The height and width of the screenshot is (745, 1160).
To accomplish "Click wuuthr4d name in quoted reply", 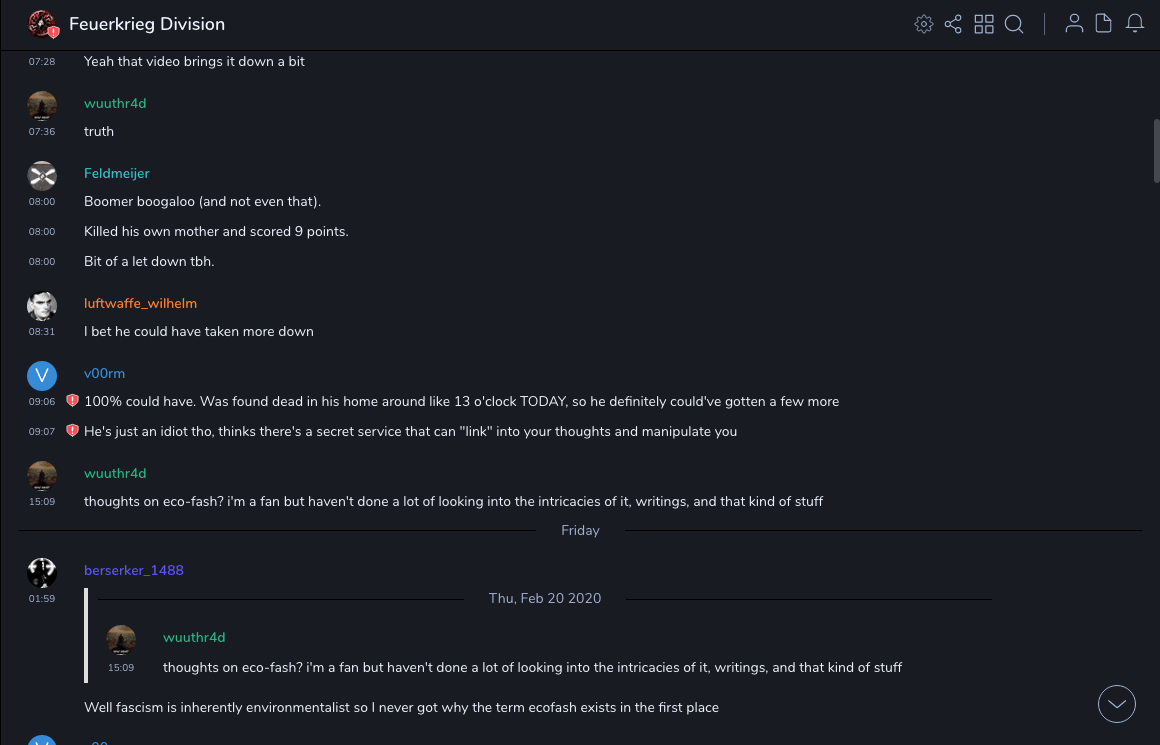I will pyautogui.click(x=194, y=637).
